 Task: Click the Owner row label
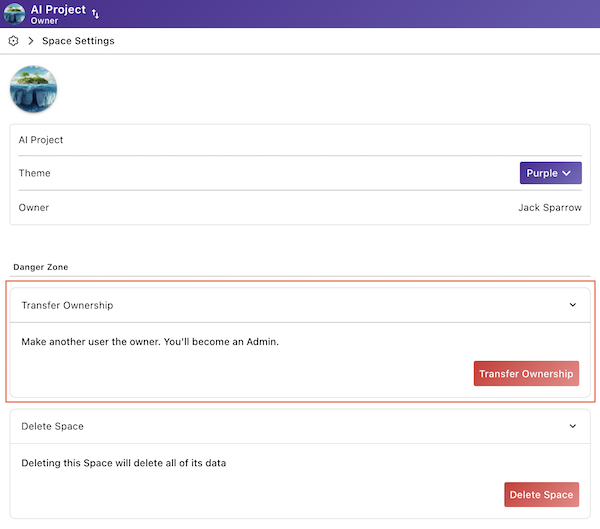[33, 207]
